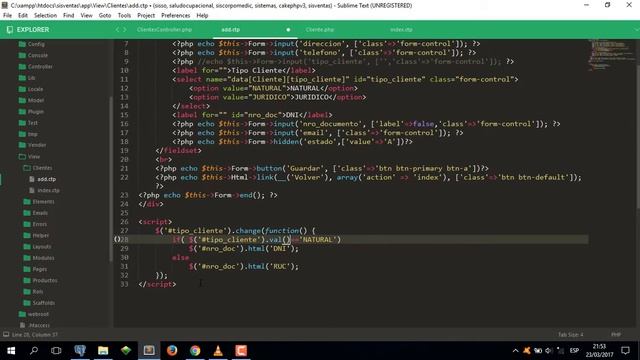Open the tab list dropdown arrow
Image resolution: width=640 pixels, height=360 pixels.
[x=636, y=30]
